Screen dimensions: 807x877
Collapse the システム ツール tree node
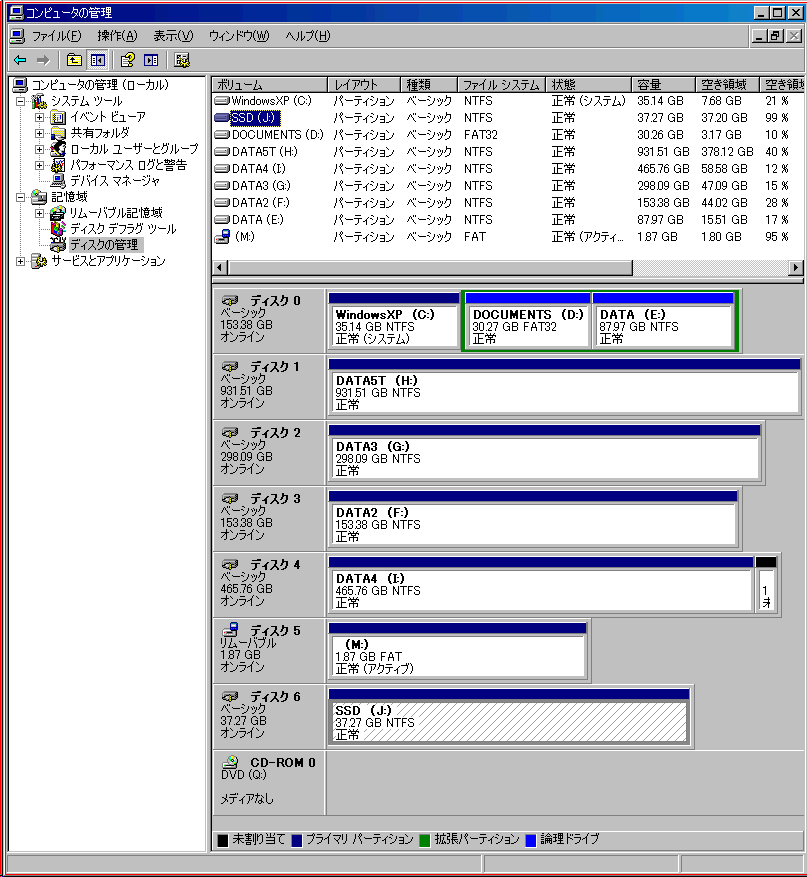[21, 101]
